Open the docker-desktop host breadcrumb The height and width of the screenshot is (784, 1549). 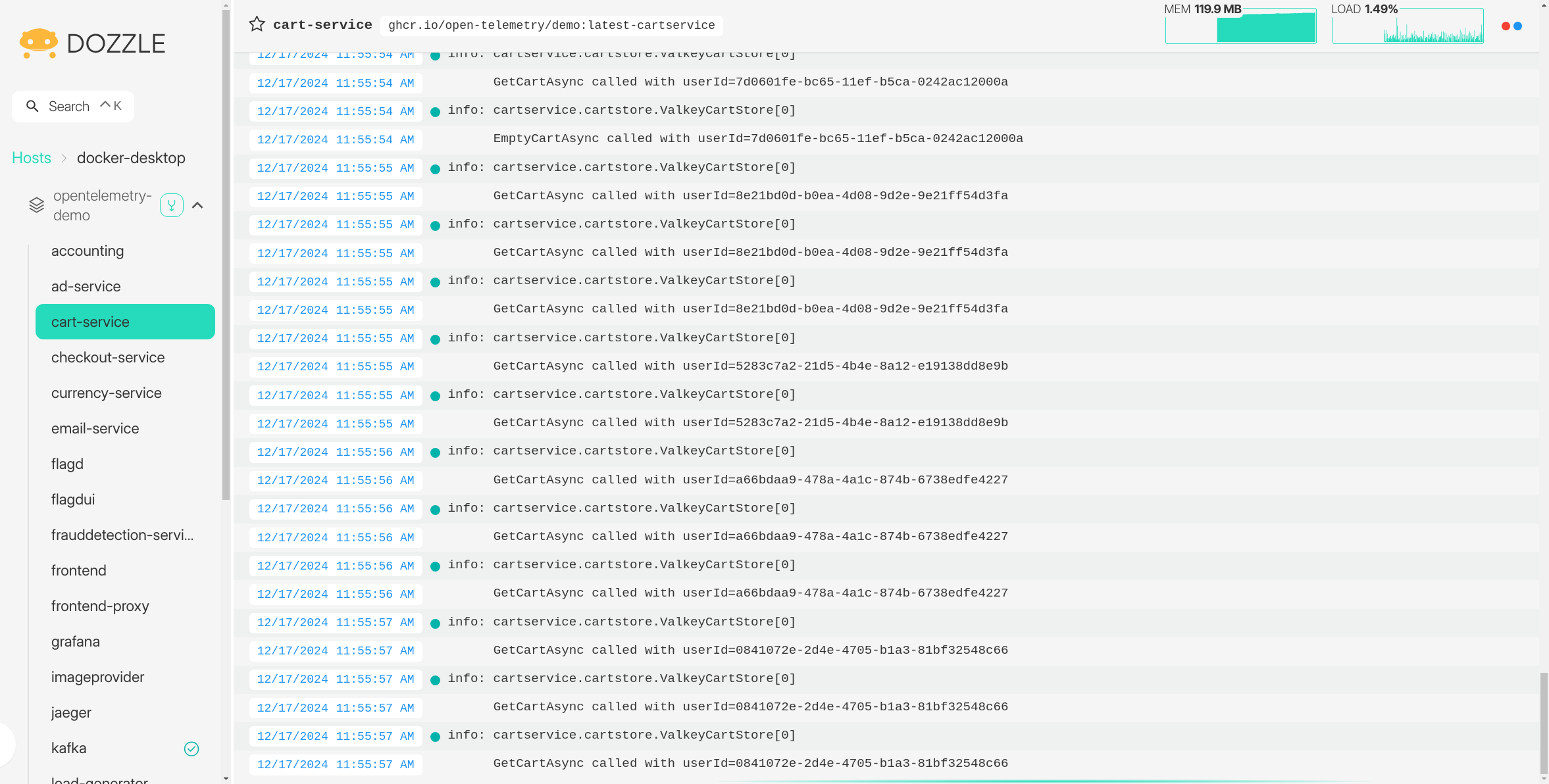click(131, 158)
